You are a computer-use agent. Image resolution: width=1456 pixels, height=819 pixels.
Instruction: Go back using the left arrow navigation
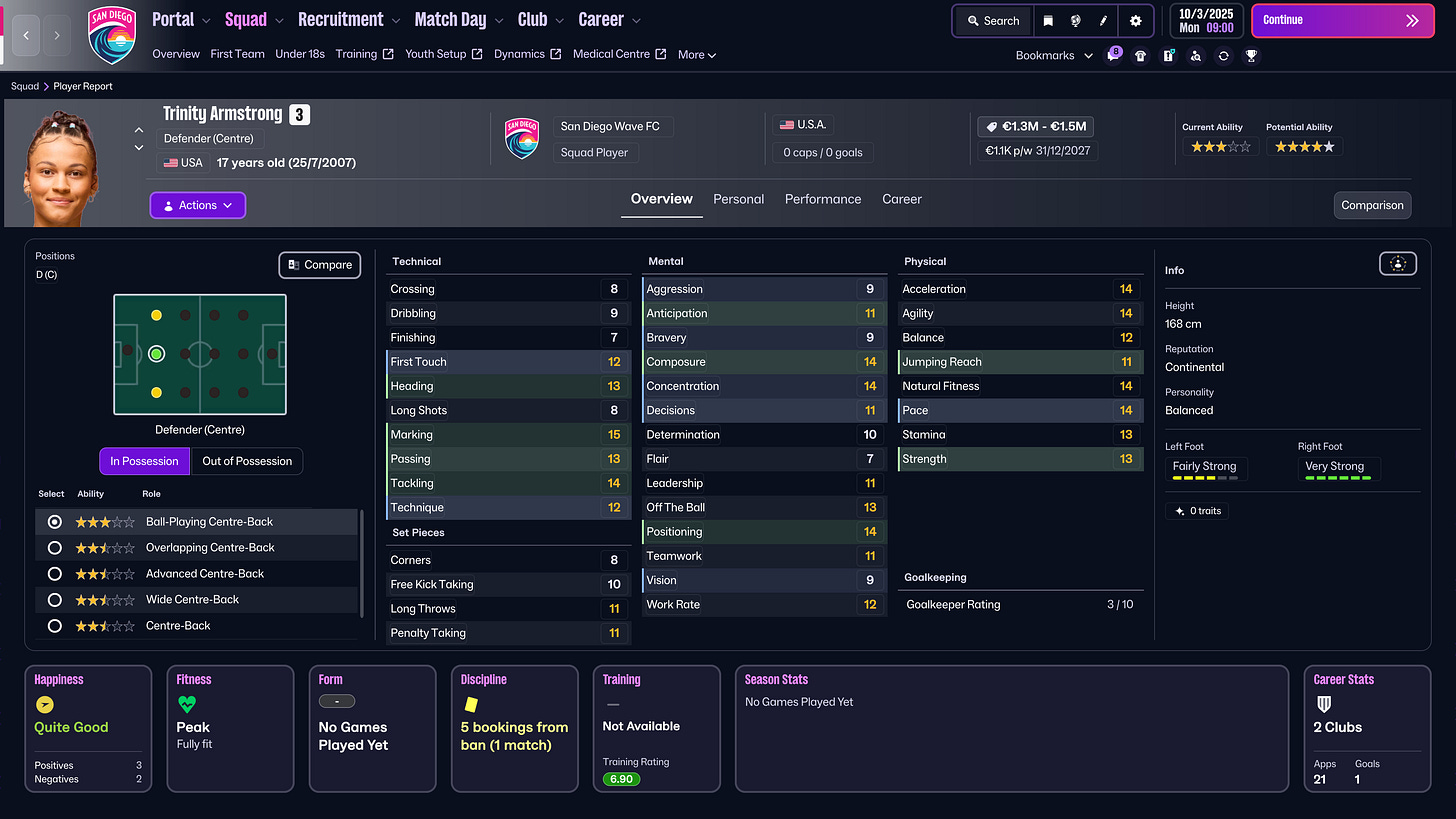(27, 35)
